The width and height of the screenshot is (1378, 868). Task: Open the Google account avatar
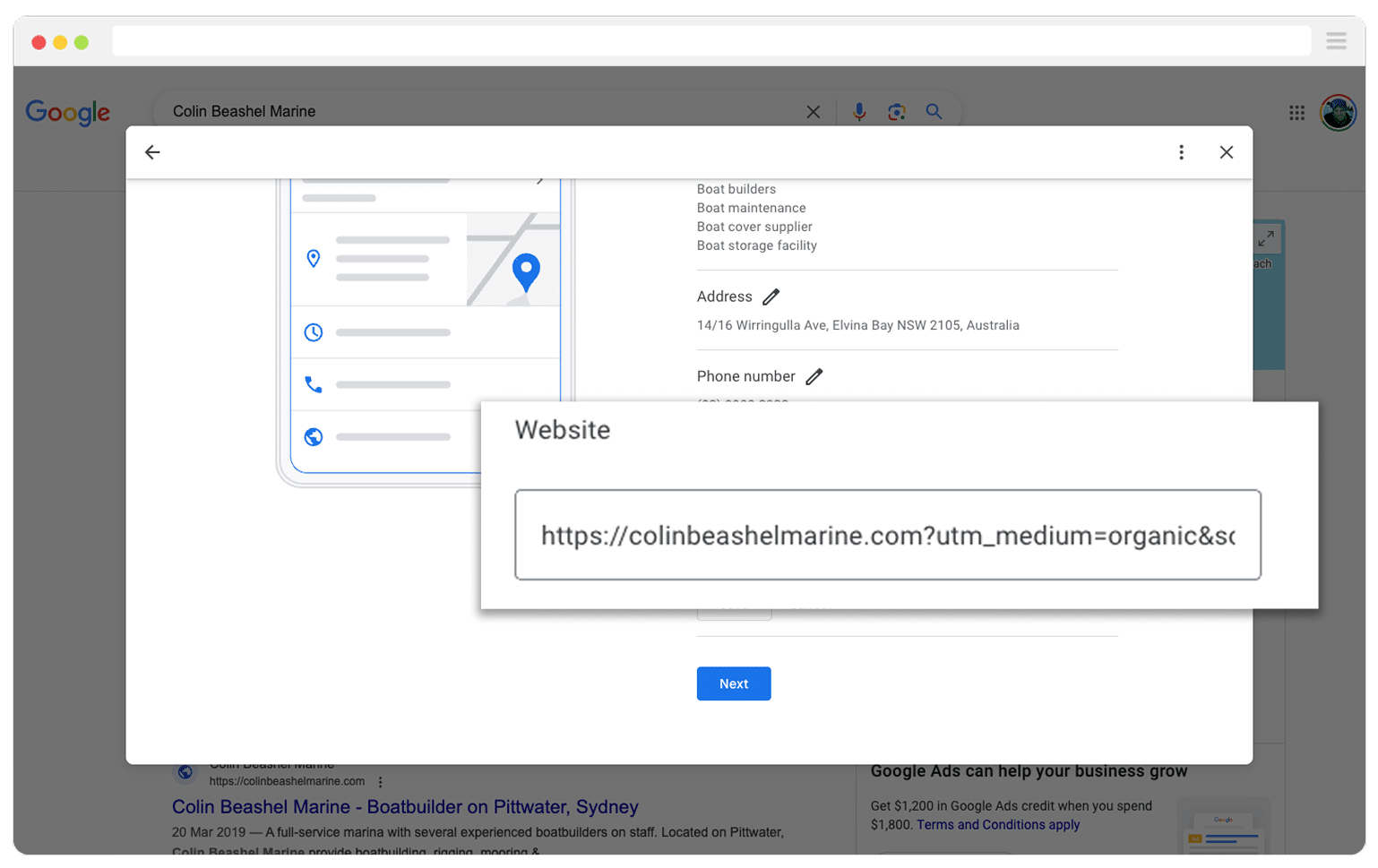(x=1338, y=113)
